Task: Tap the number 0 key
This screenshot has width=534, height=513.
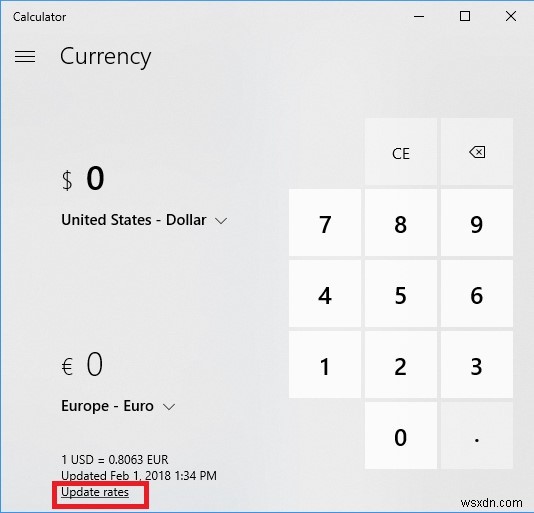Action: pyautogui.click(x=401, y=435)
